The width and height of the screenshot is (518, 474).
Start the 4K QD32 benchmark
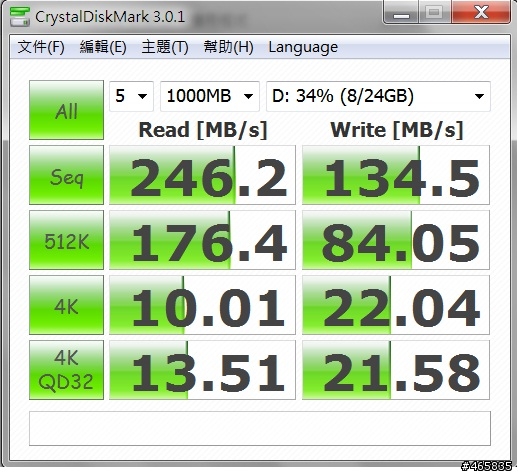coord(66,370)
